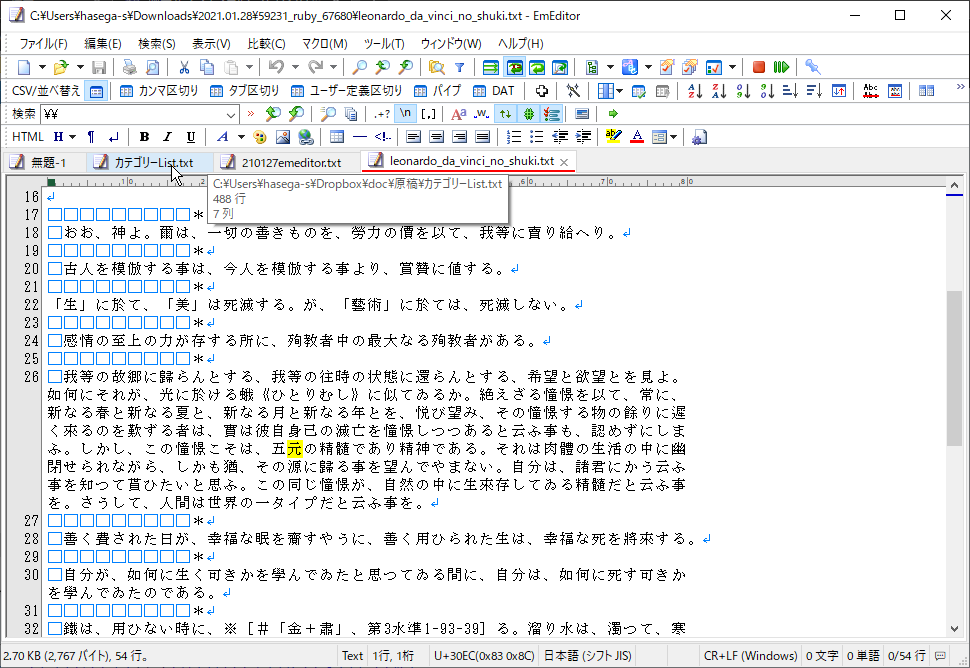Select ユーザー定義区切り user-defined separator mode
970x668 pixels.
coord(346,91)
